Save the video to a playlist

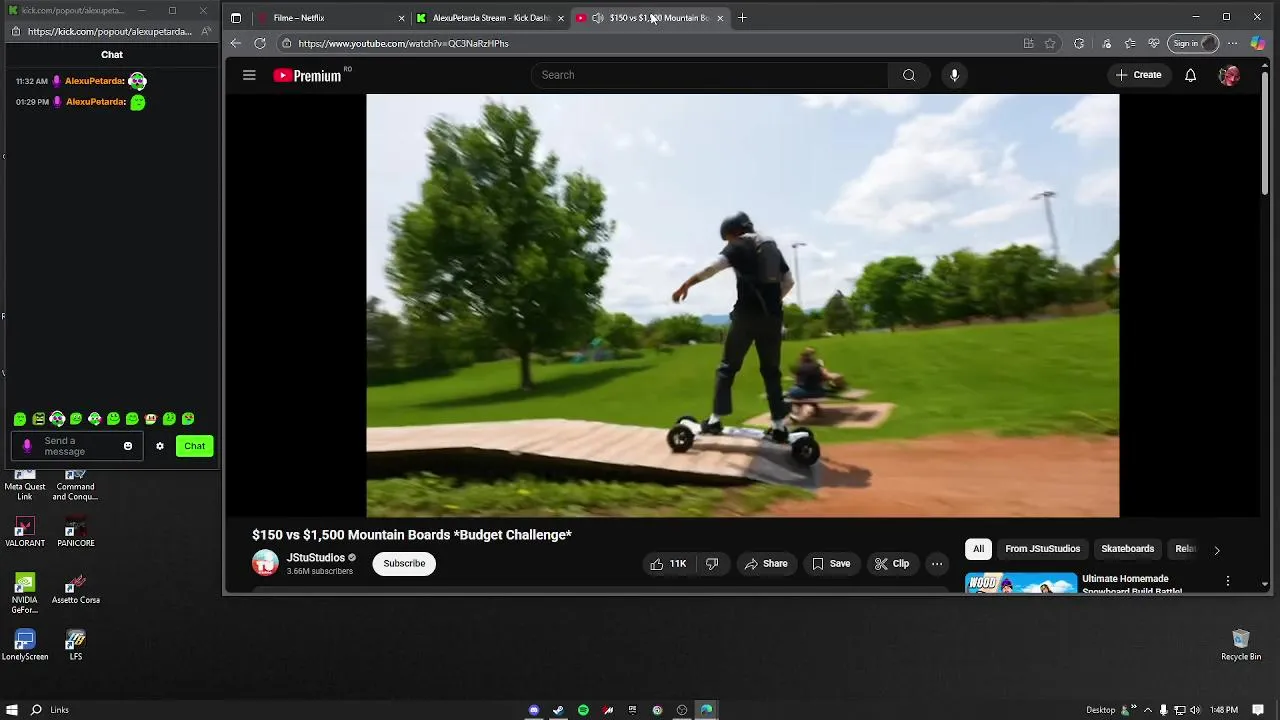tap(831, 564)
